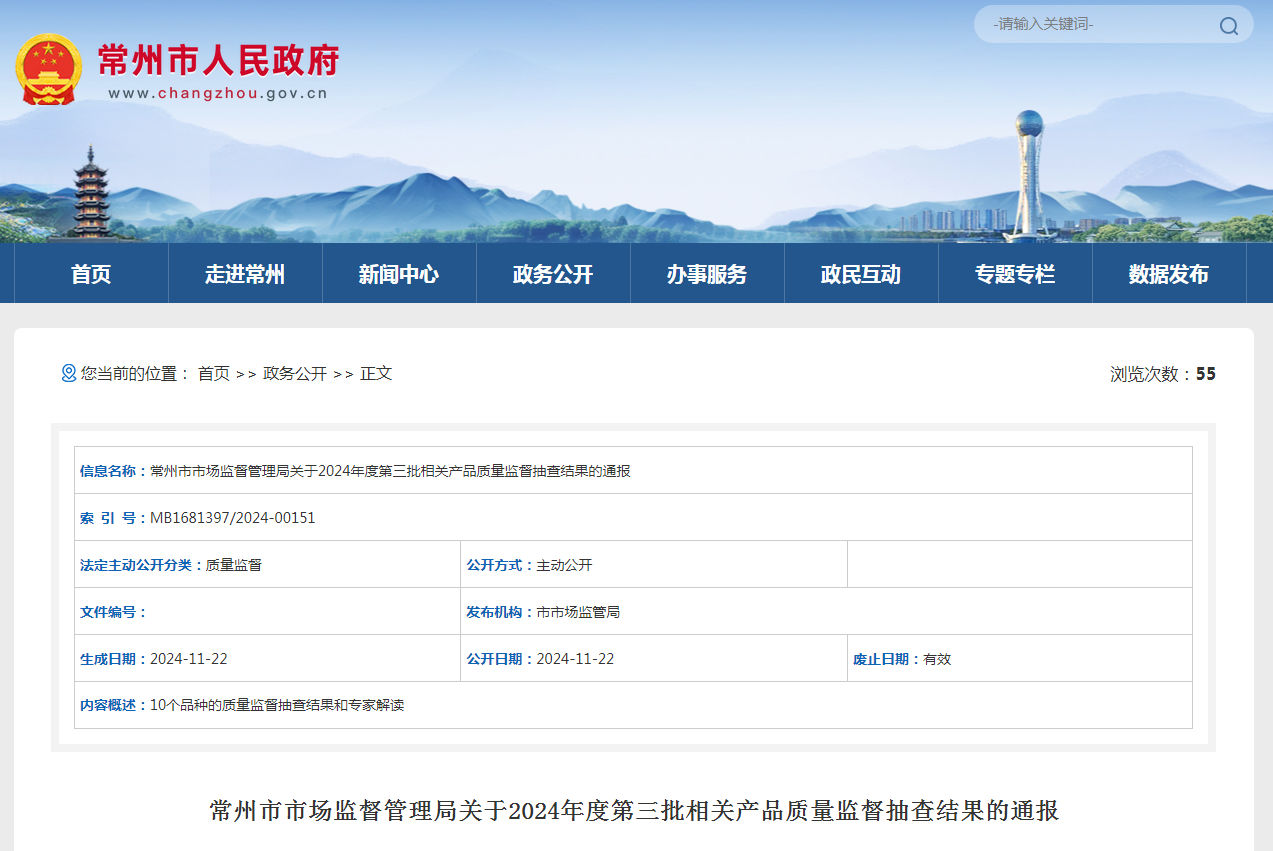Click the 质量监督 classification value
Image resolution: width=1273 pixels, height=851 pixels.
[234, 565]
